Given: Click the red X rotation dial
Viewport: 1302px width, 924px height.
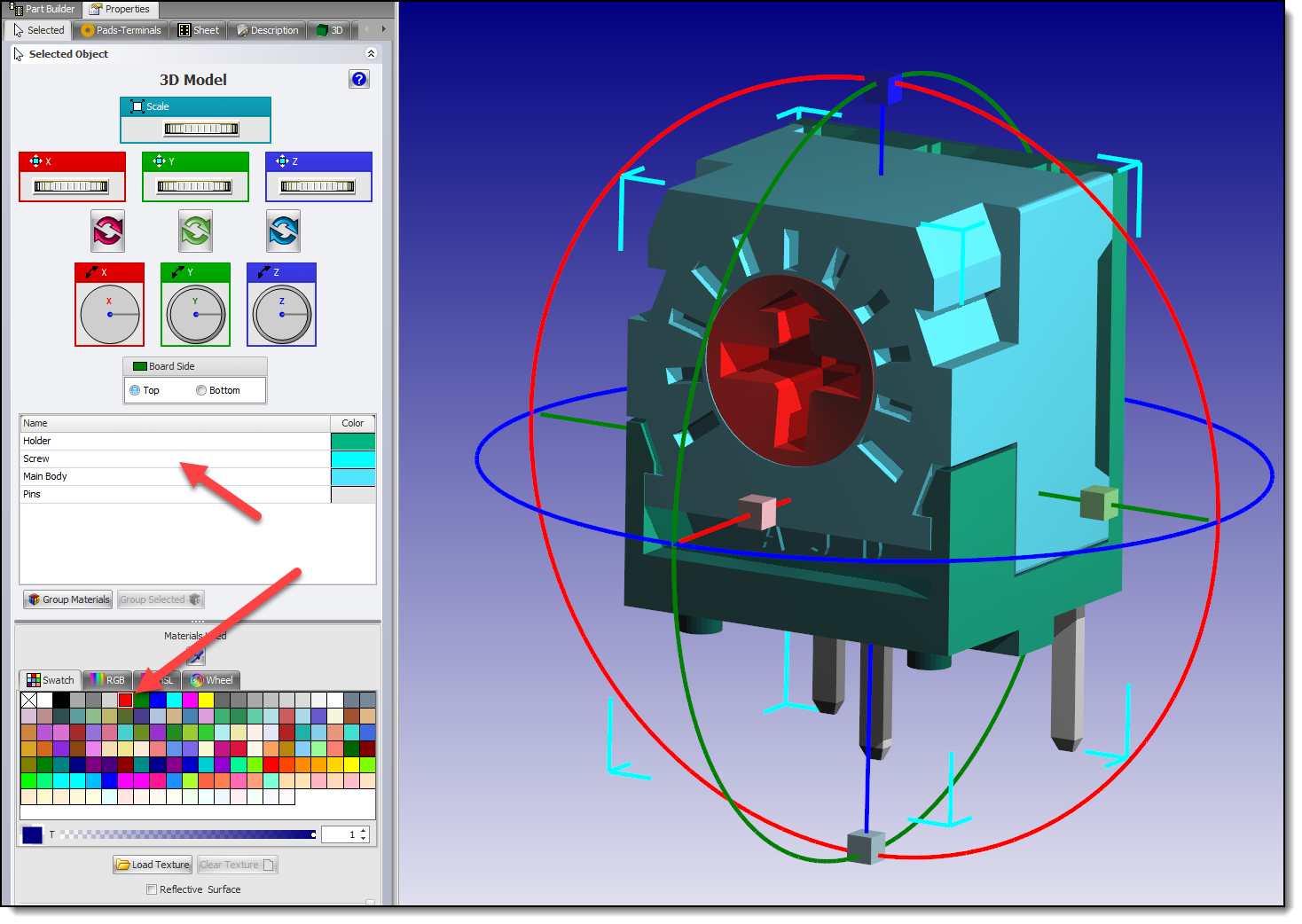Looking at the screenshot, I should (110, 314).
